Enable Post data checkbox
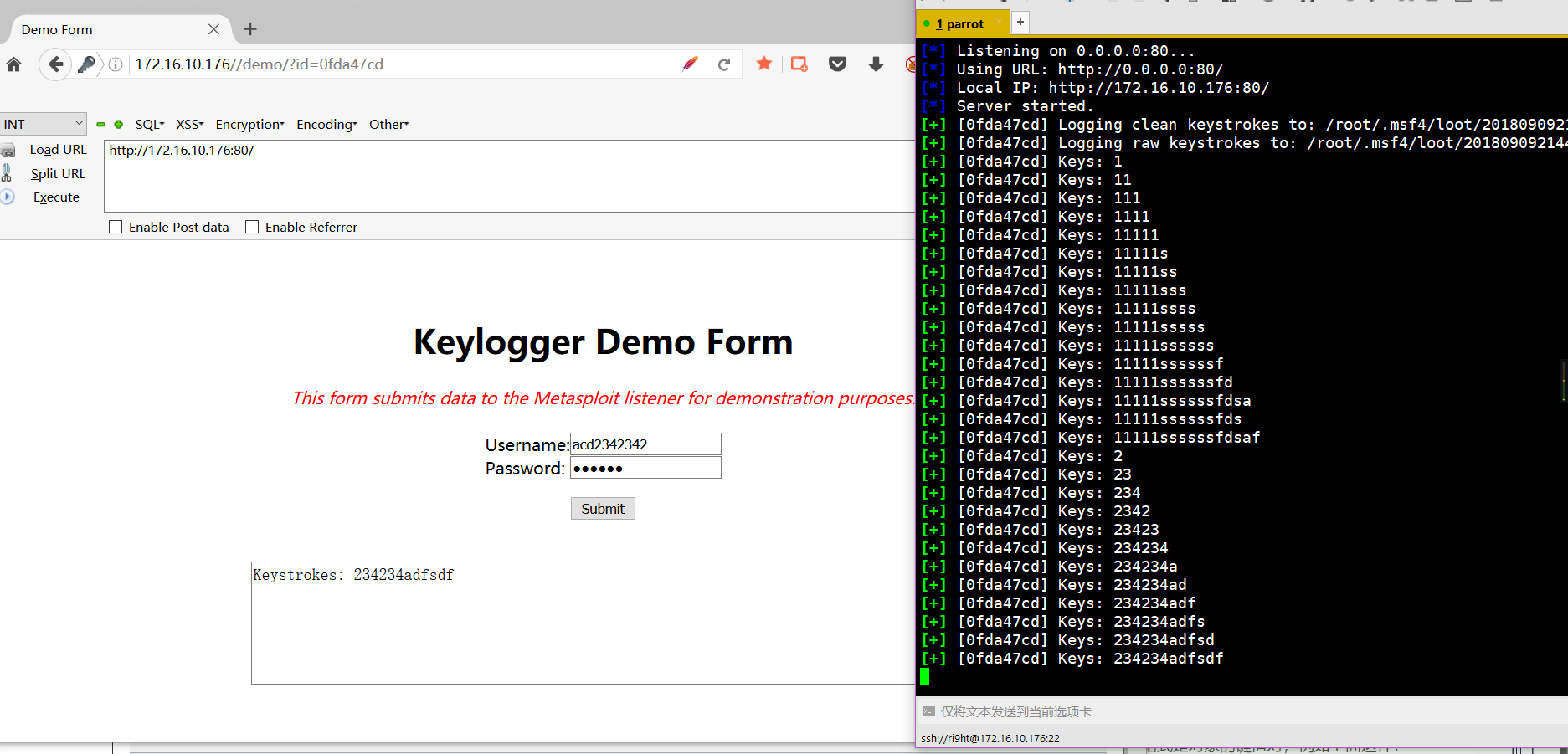Screen dimensions: 1568x754 click(116, 227)
